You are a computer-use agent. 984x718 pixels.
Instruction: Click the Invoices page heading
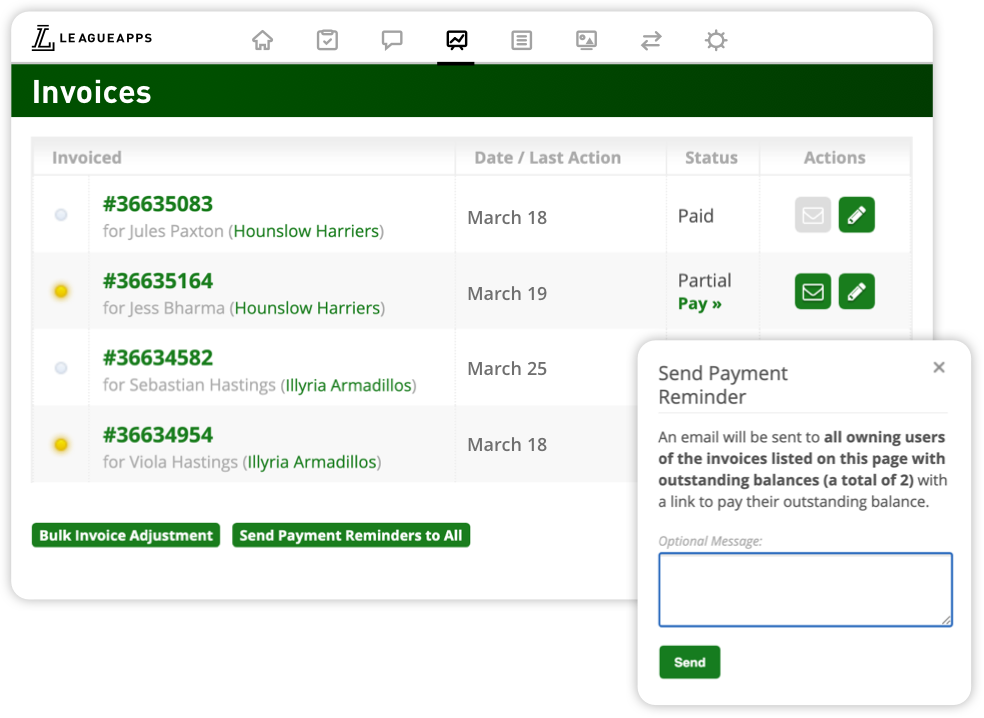click(92, 92)
